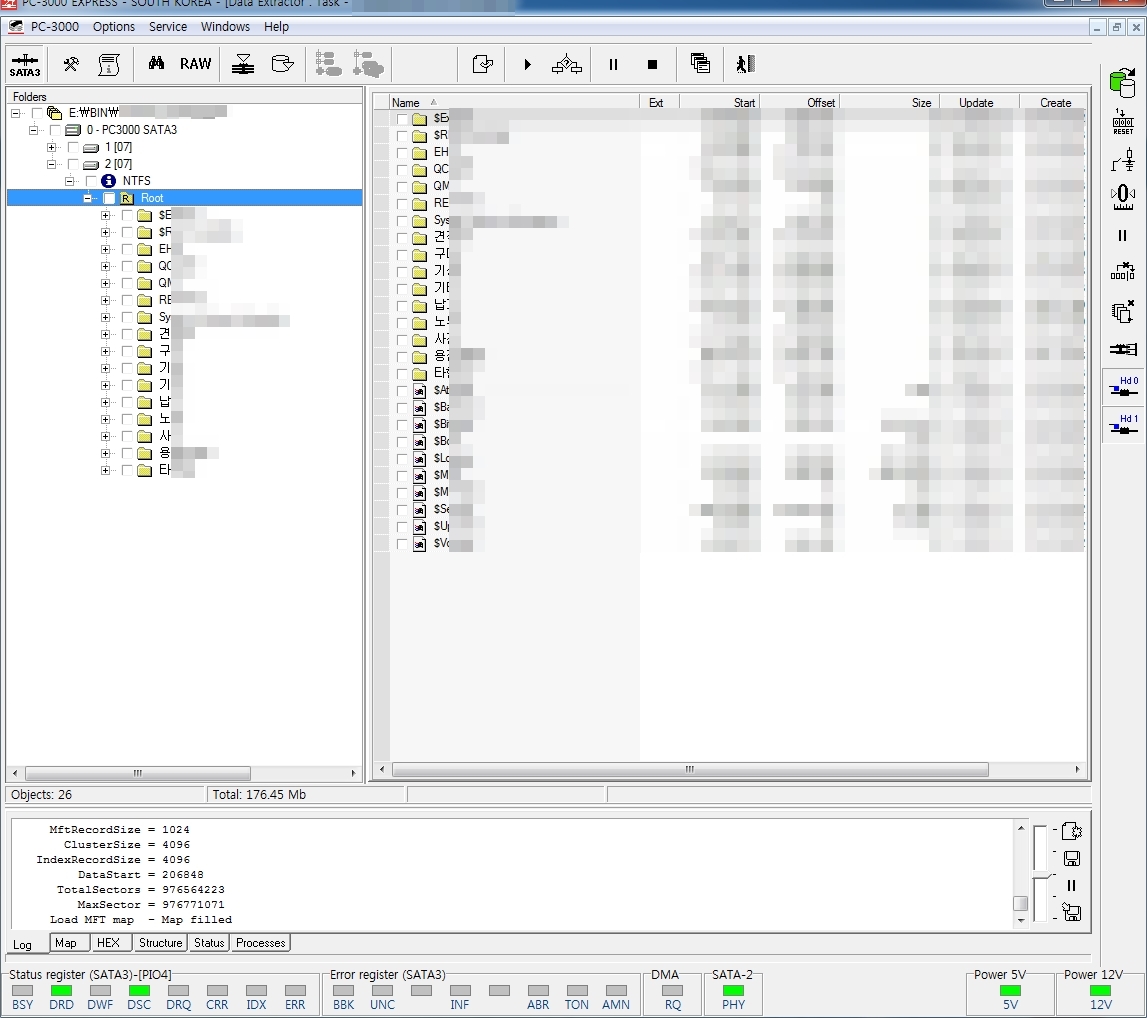Click the save-to-disk arrow icon next to RAW
Image resolution: width=1147 pixels, height=1018 pixels.
point(243,64)
